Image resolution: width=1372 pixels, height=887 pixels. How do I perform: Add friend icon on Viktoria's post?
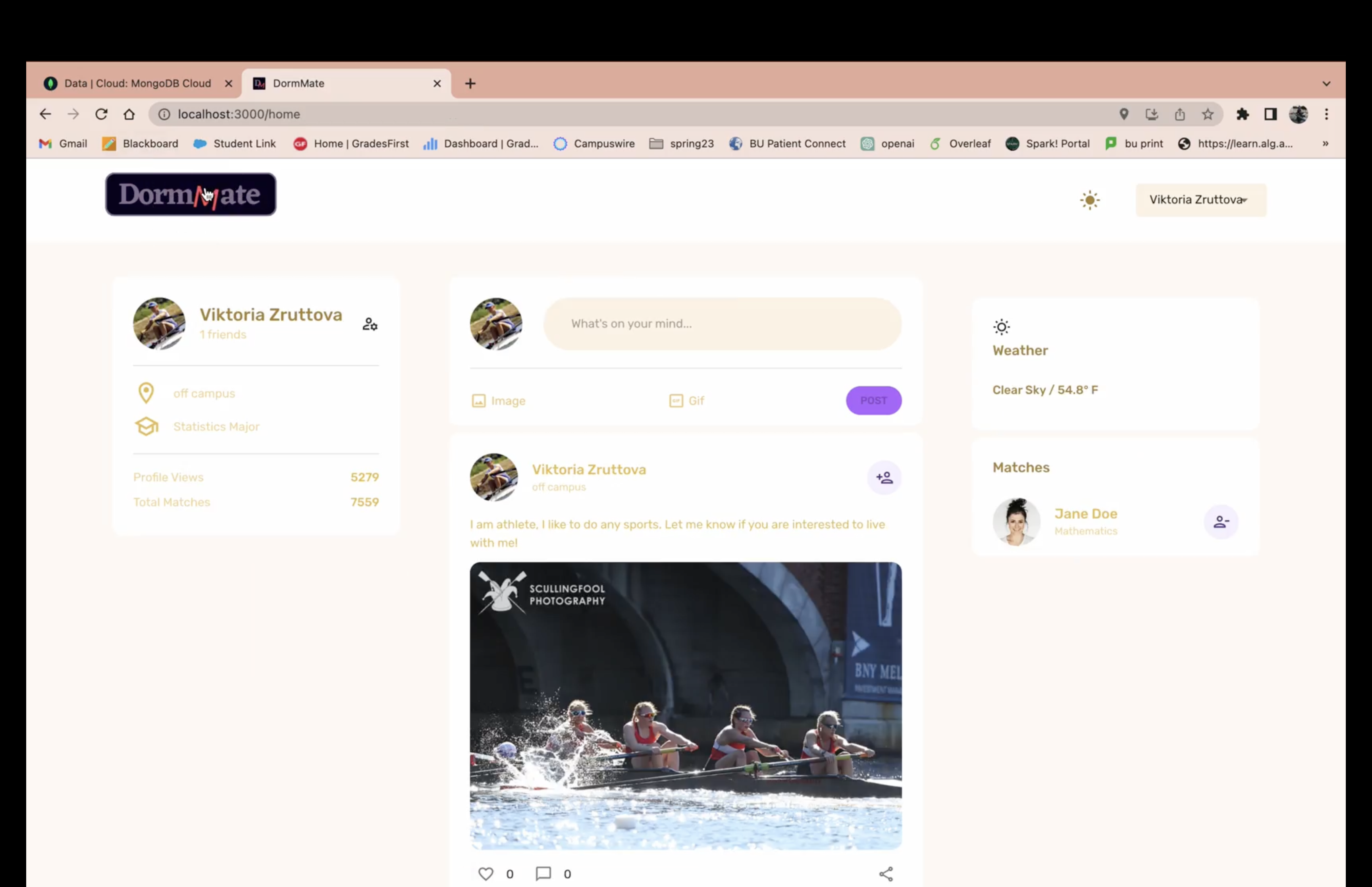tap(884, 478)
